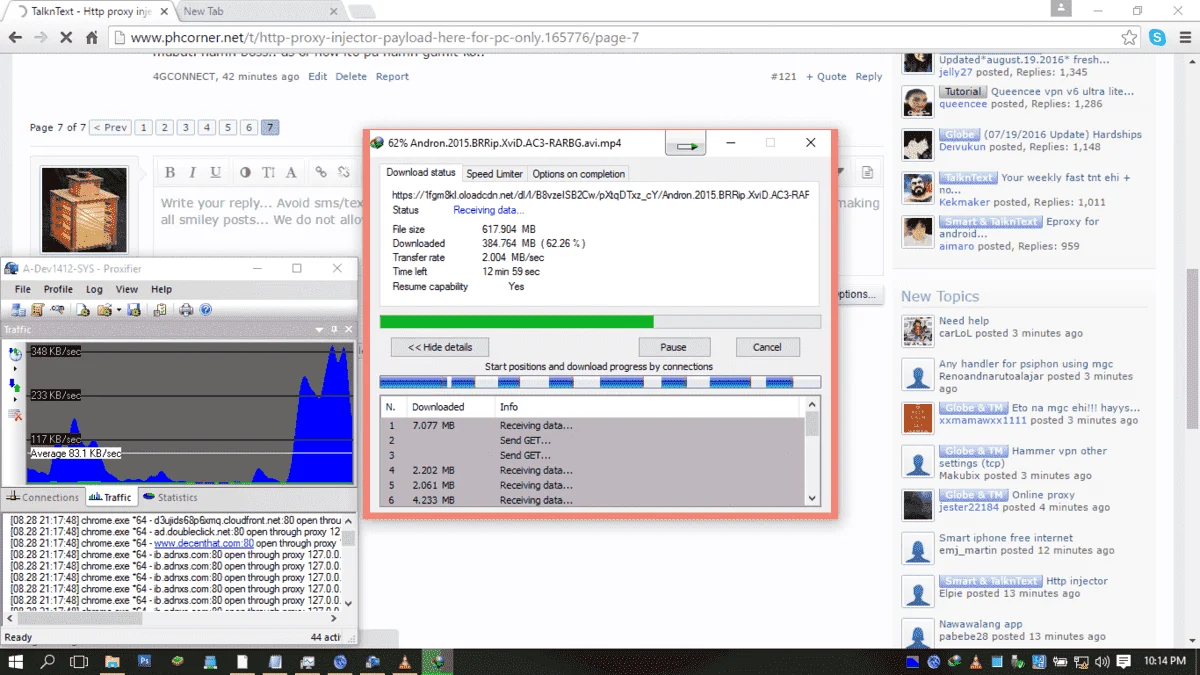Screen dimensions: 1200x675
Task: Click Bold icon in reply editor
Action: click(x=170, y=173)
